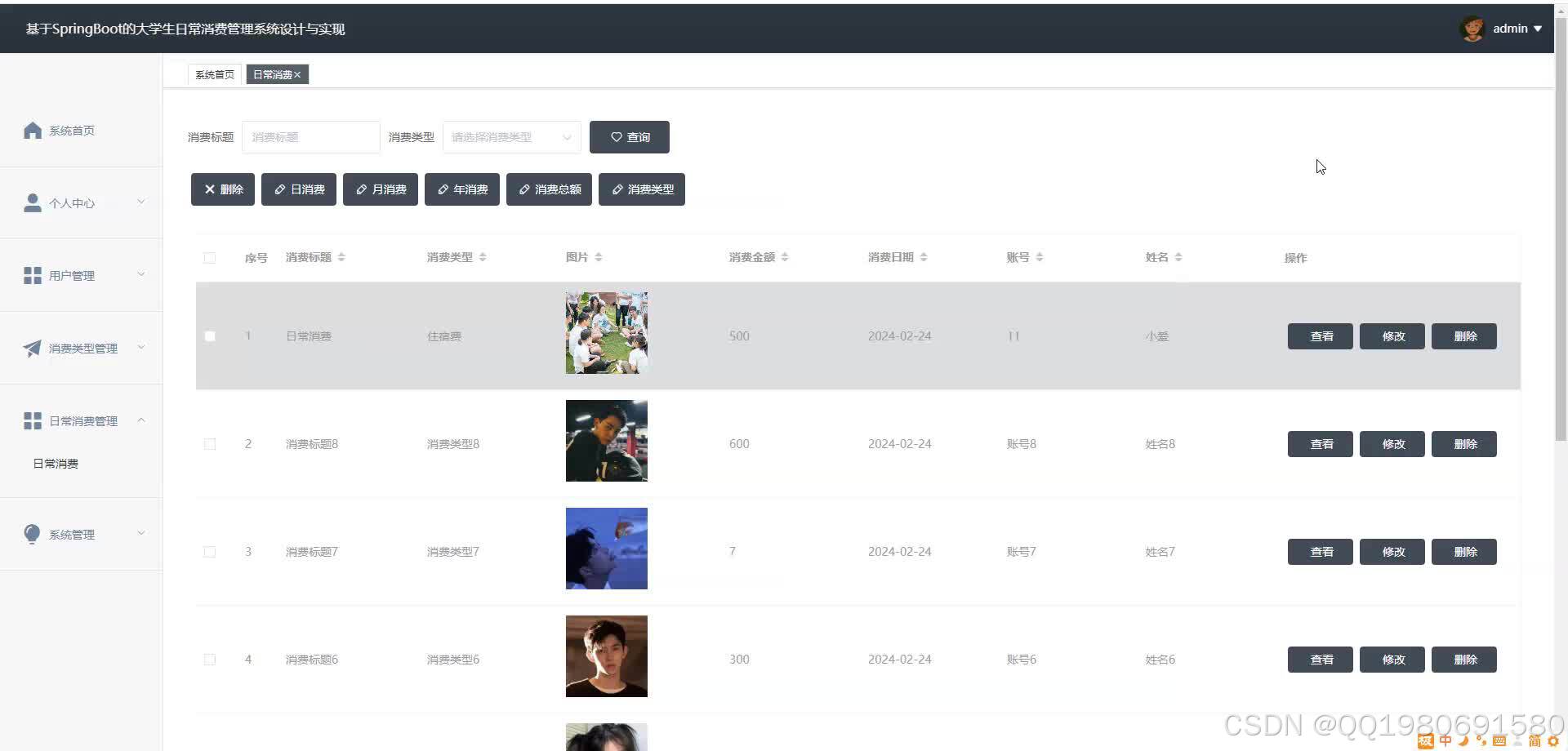Click 修改 for row 1 日常消费
The width and height of the screenshot is (1568, 751).
tap(1392, 336)
